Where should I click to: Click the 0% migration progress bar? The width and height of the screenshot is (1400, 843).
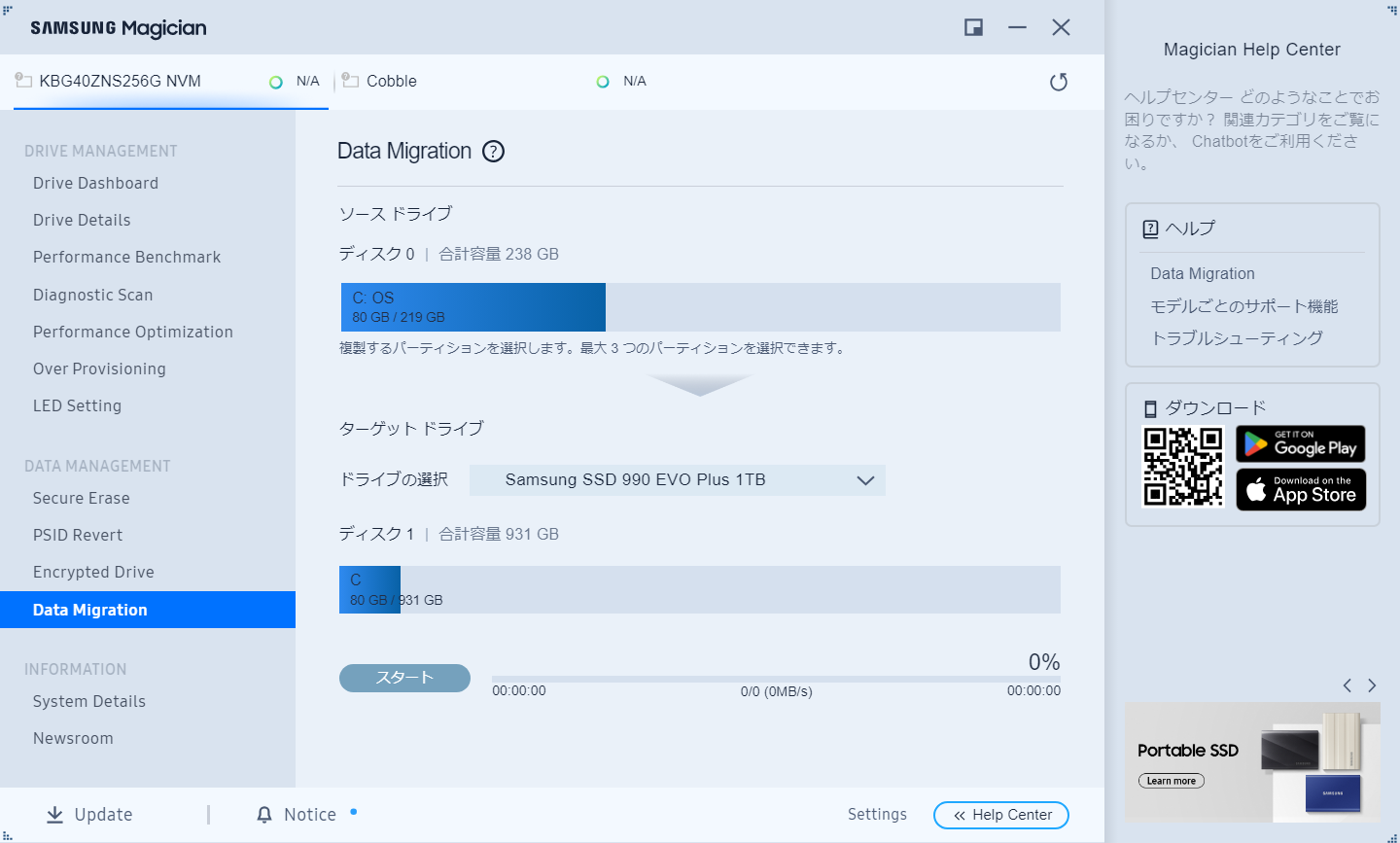pyautogui.click(x=775, y=678)
